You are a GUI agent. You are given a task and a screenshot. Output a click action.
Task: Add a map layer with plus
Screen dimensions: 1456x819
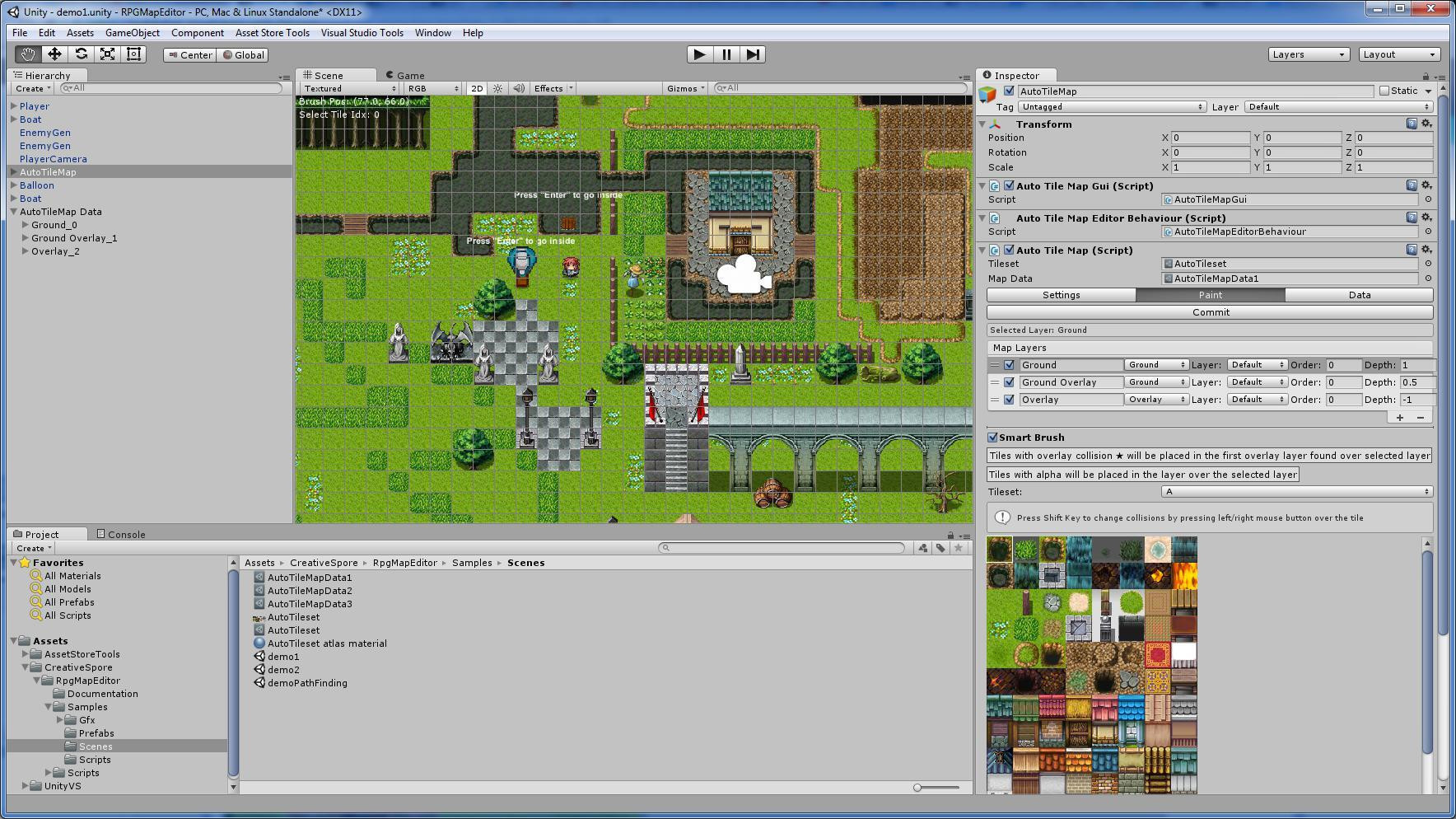coord(1399,418)
